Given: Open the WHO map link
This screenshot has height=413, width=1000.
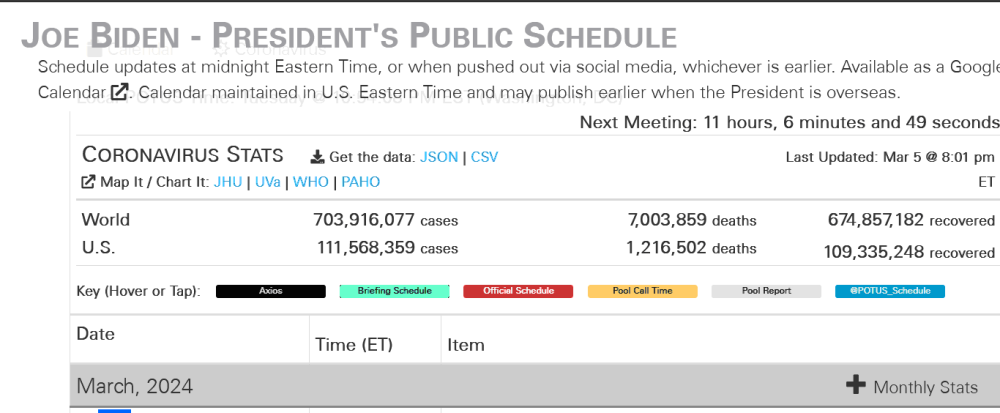Looking at the screenshot, I should click(311, 182).
